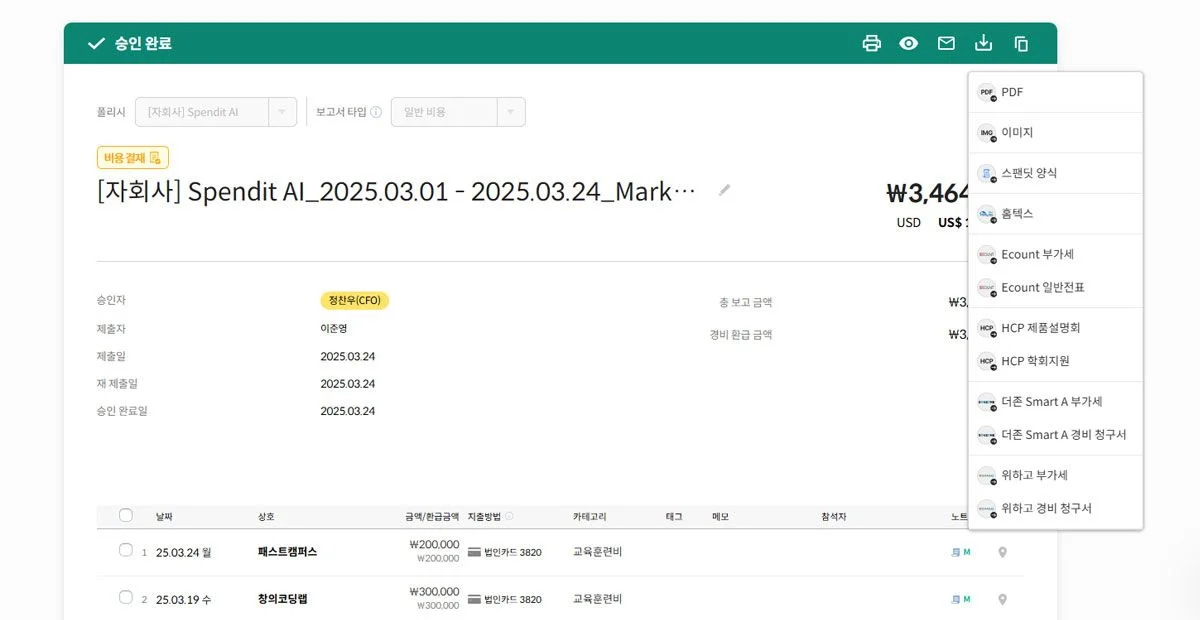Email the report via envelope icon

click(x=946, y=43)
